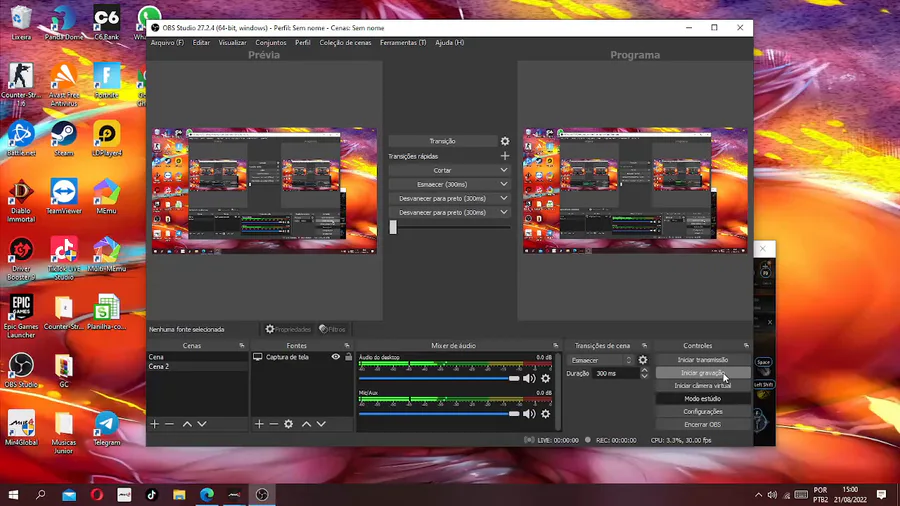Open Ferramentas (T) menu

tap(403, 42)
